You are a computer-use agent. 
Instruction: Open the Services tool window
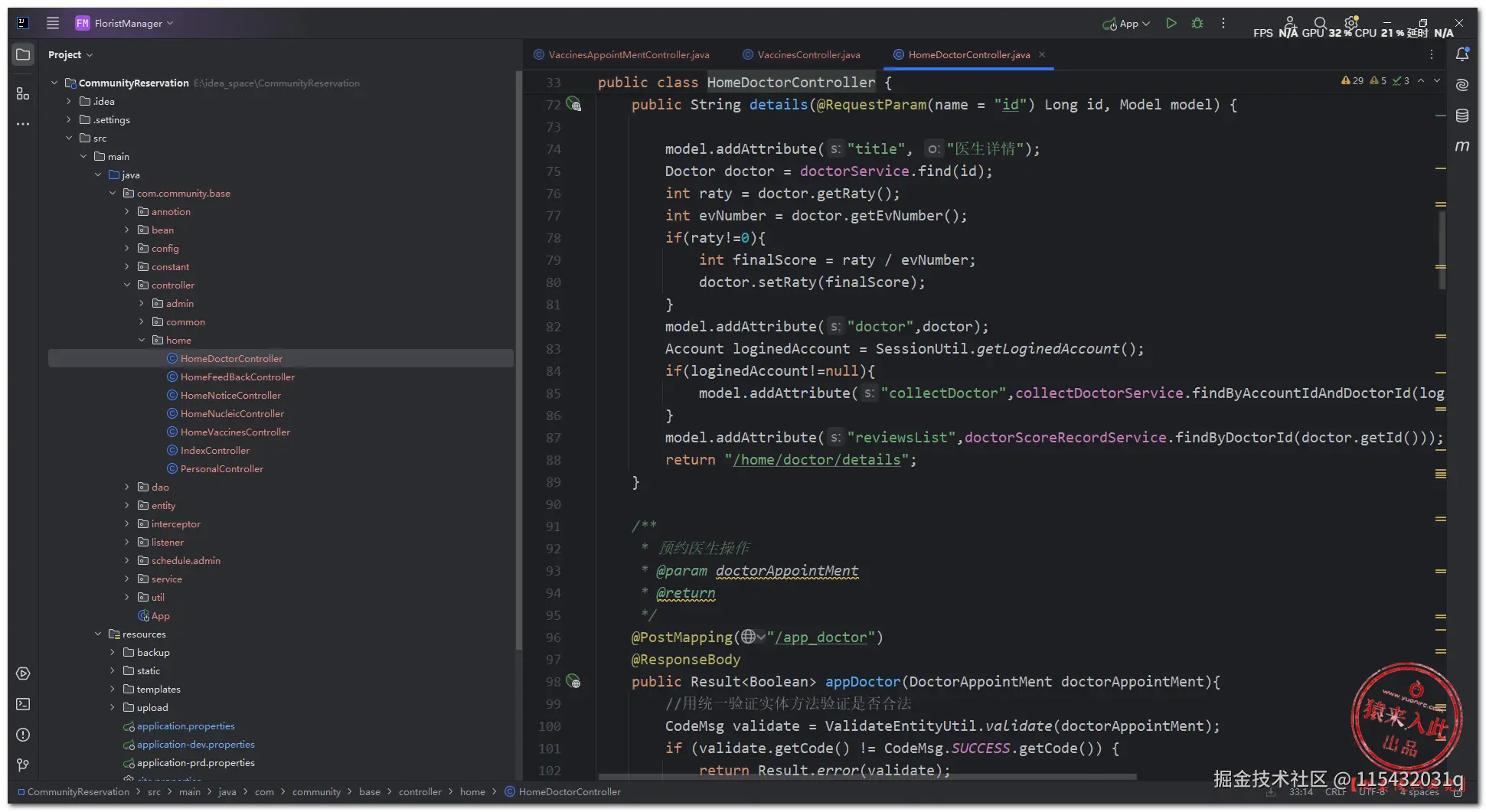tap(23, 673)
